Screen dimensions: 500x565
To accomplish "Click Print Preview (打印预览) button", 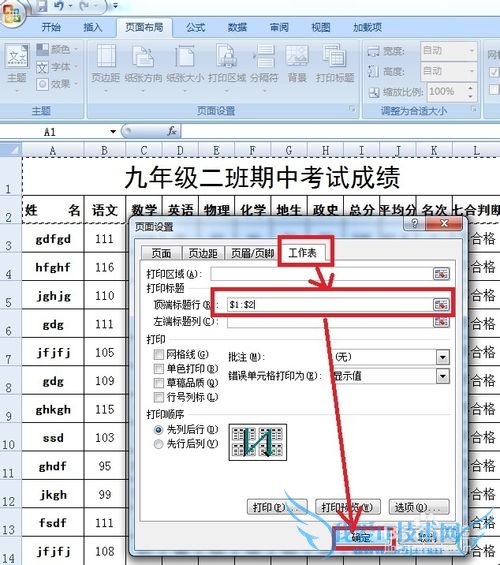I will pyautogui.click(x=348, y=507).
